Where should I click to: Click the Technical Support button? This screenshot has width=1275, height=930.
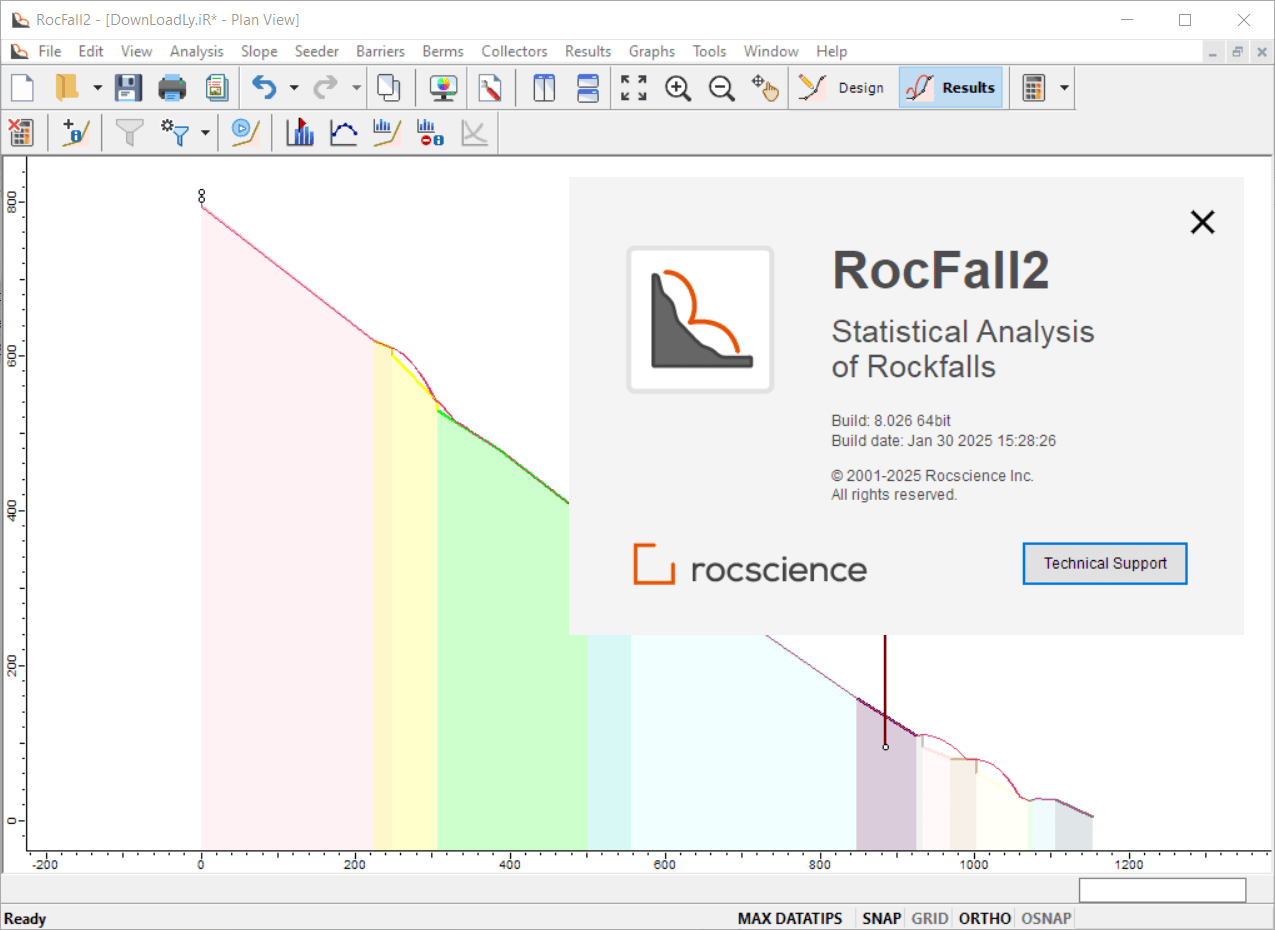pos(1104,563)
